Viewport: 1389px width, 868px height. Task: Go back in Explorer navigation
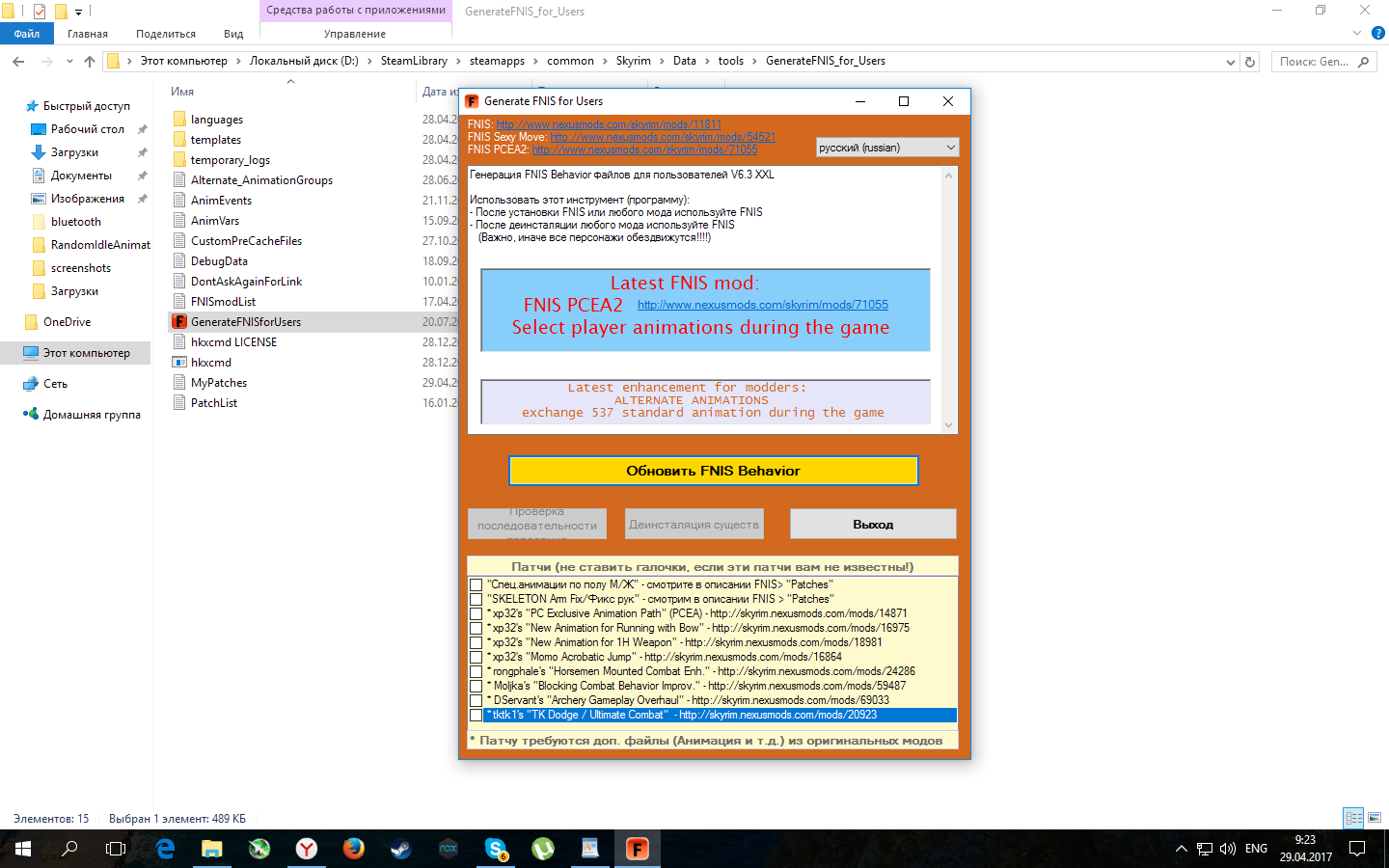18,61
